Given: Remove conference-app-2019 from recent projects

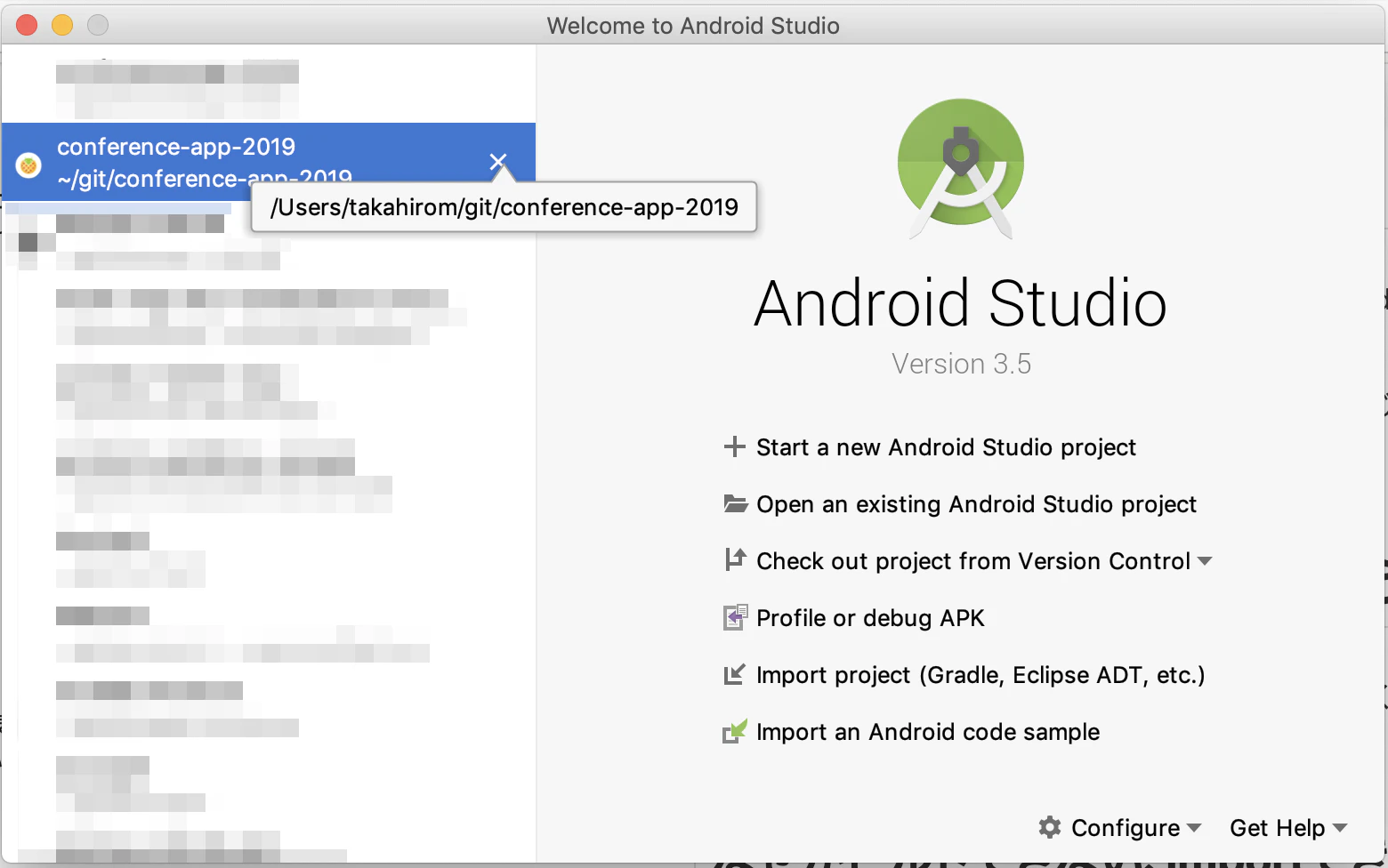Looking at the screenshot, I should click(x=498, y=162).
